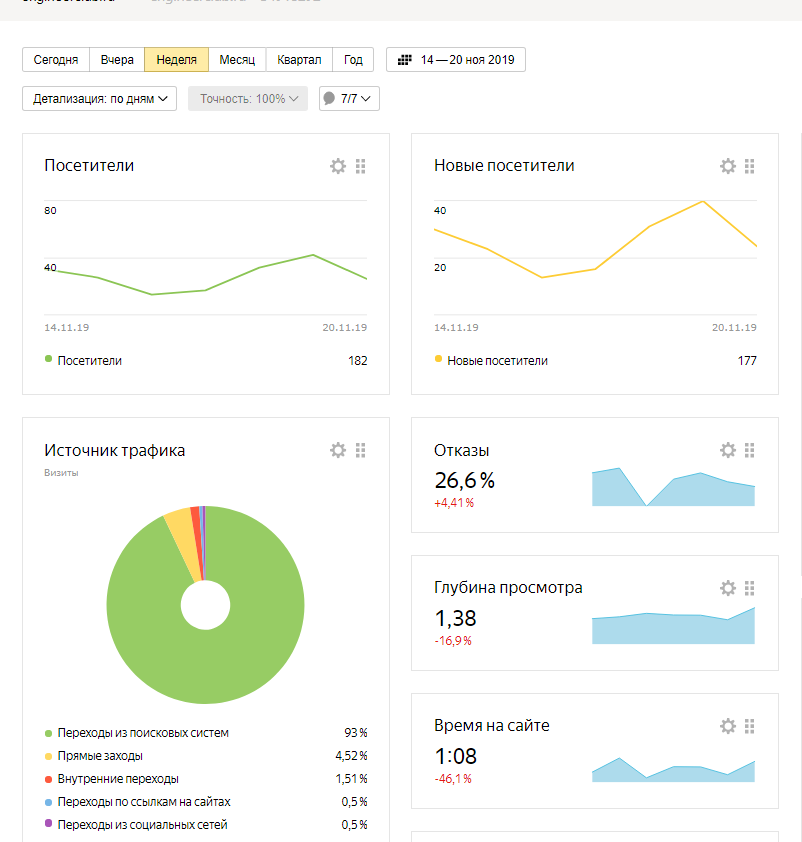Open the 7/7 annotations dropdown
The image size is (802, 842).
[x=349, y=99]
